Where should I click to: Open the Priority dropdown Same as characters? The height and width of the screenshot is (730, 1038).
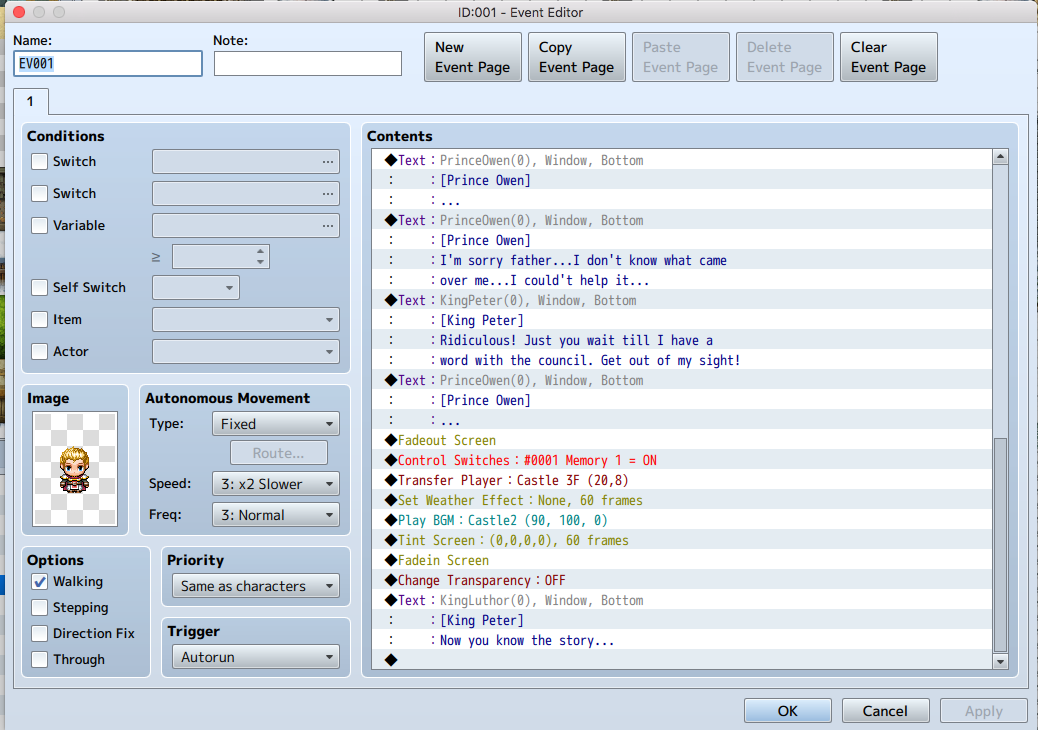(256, 586)
